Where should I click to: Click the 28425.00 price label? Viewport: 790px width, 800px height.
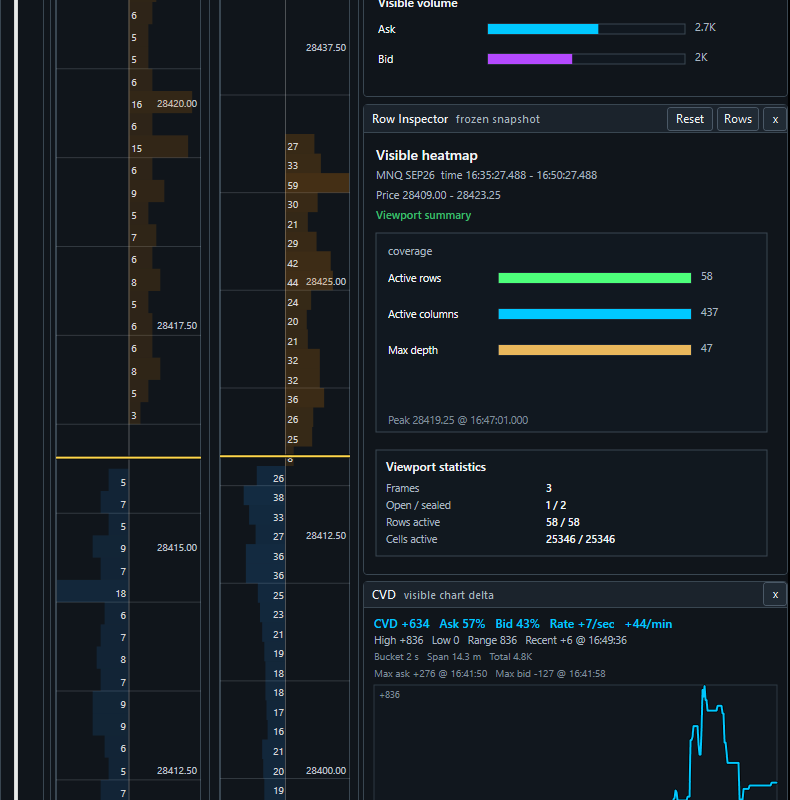326,282
